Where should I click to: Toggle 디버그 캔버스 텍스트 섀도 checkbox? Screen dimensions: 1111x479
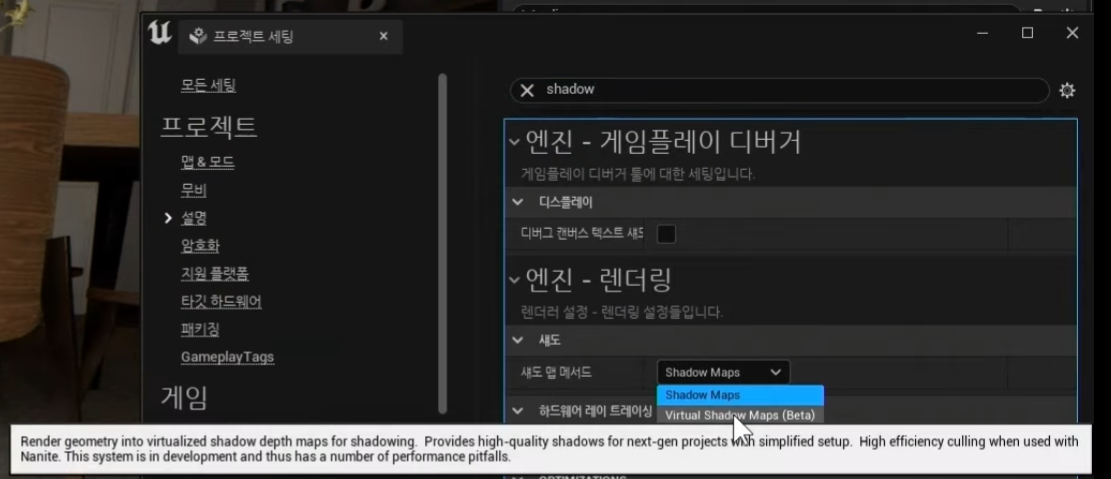[666, 235]
